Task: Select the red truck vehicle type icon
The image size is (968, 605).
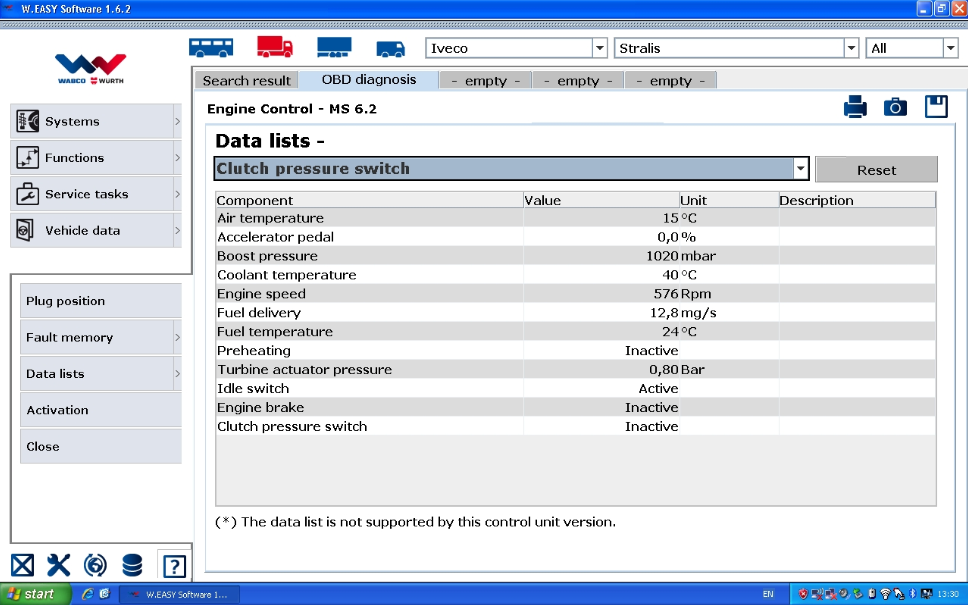Action: point(275,47)
